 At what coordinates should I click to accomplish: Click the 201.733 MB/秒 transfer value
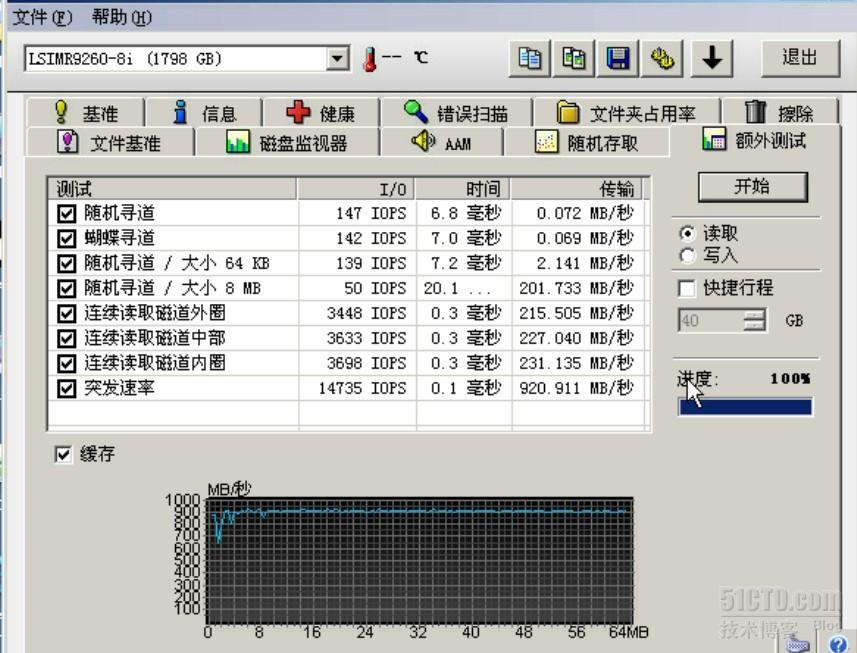[576, 288]
